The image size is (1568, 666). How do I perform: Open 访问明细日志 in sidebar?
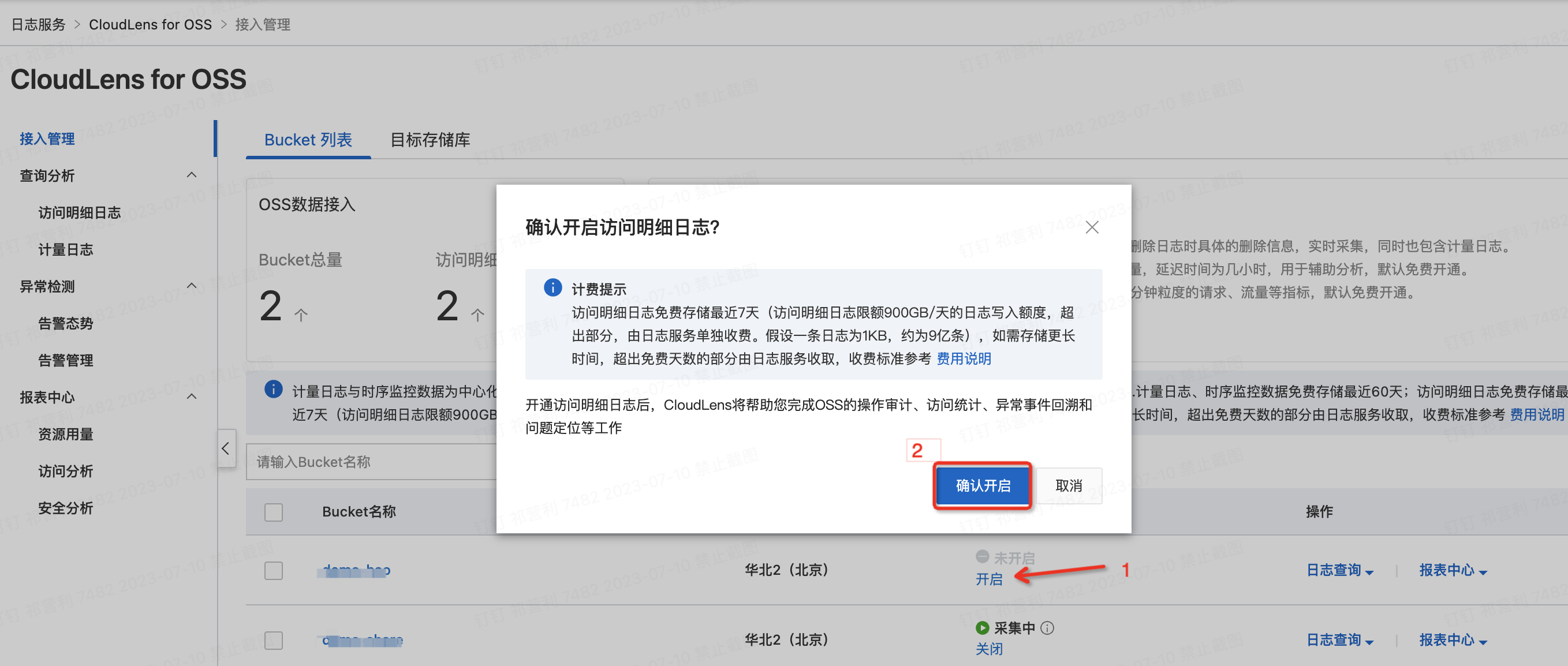[79, 212]
